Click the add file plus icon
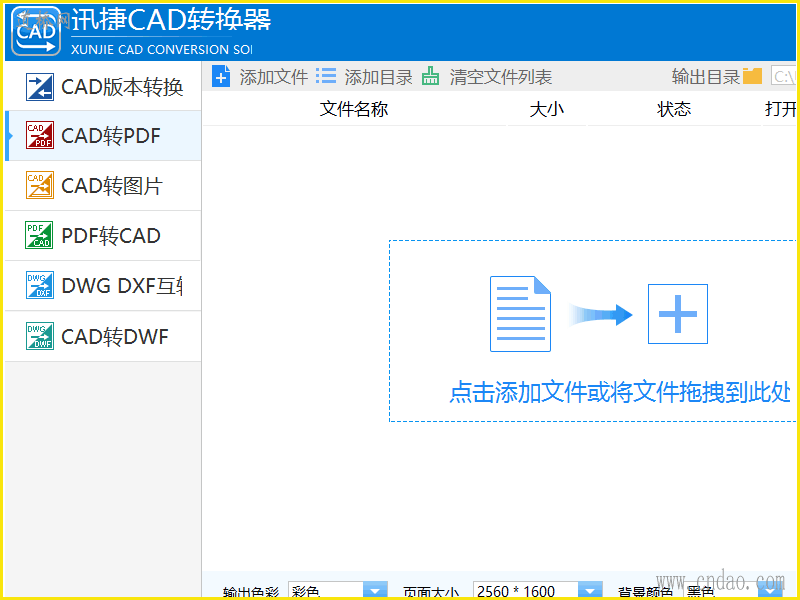This screenshot has width=800, height=600. [x=221, y=77]
